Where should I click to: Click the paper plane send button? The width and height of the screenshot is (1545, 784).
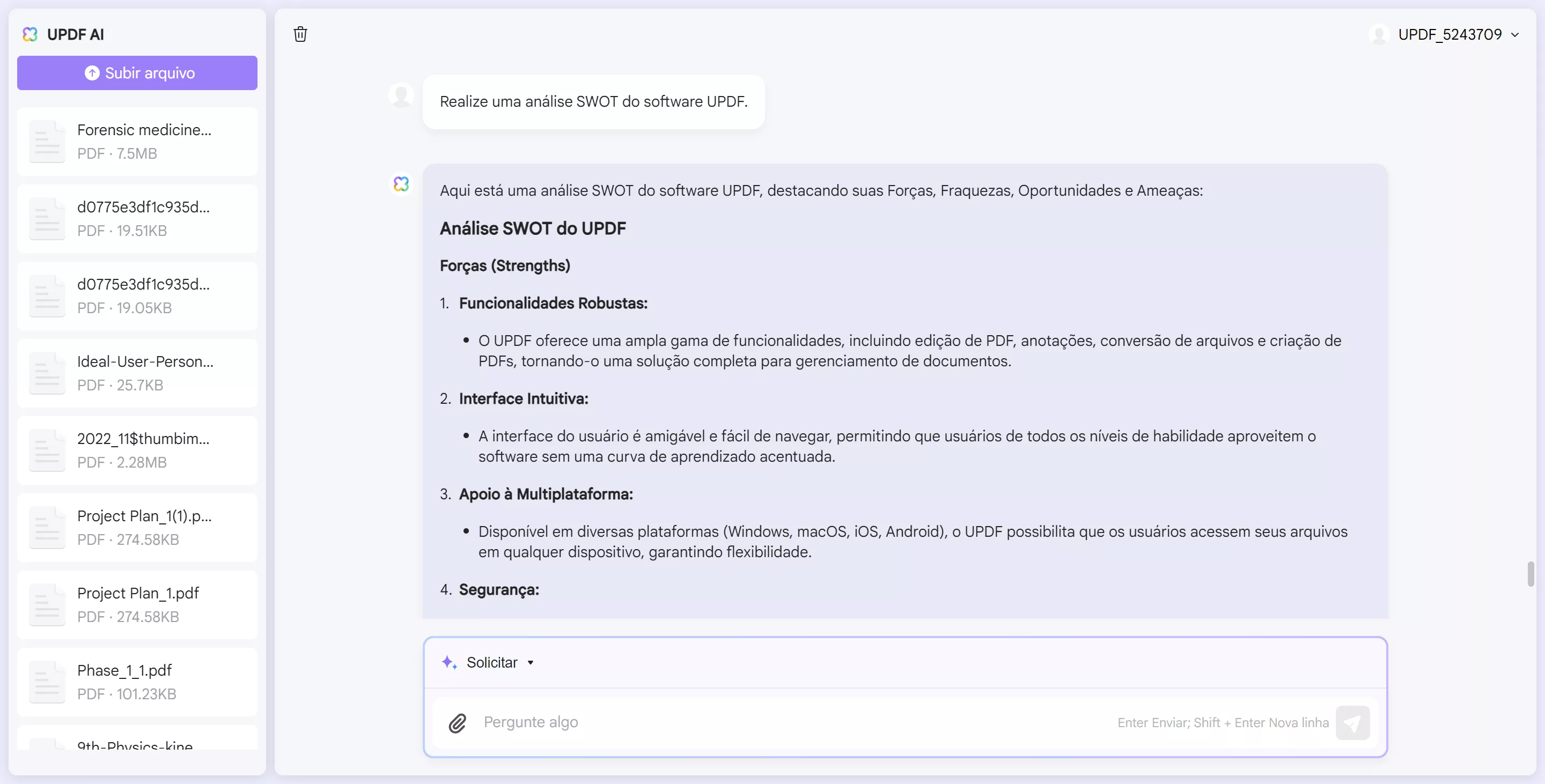(x=1352, y=723)
